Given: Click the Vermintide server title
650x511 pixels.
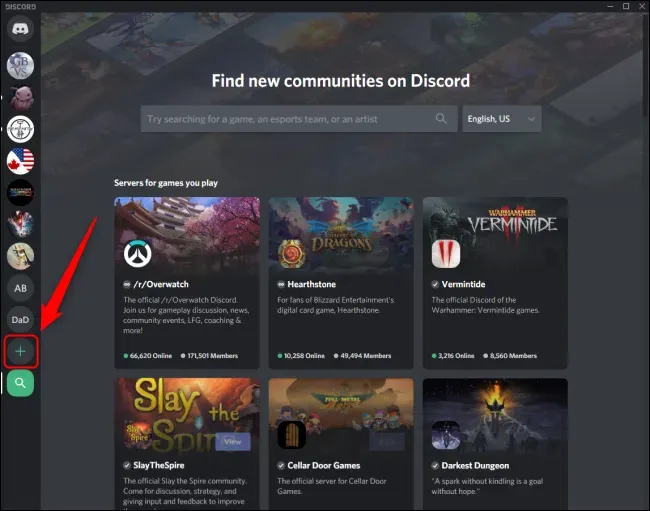Looking at the screenshot, I should (x=463, y=284).
